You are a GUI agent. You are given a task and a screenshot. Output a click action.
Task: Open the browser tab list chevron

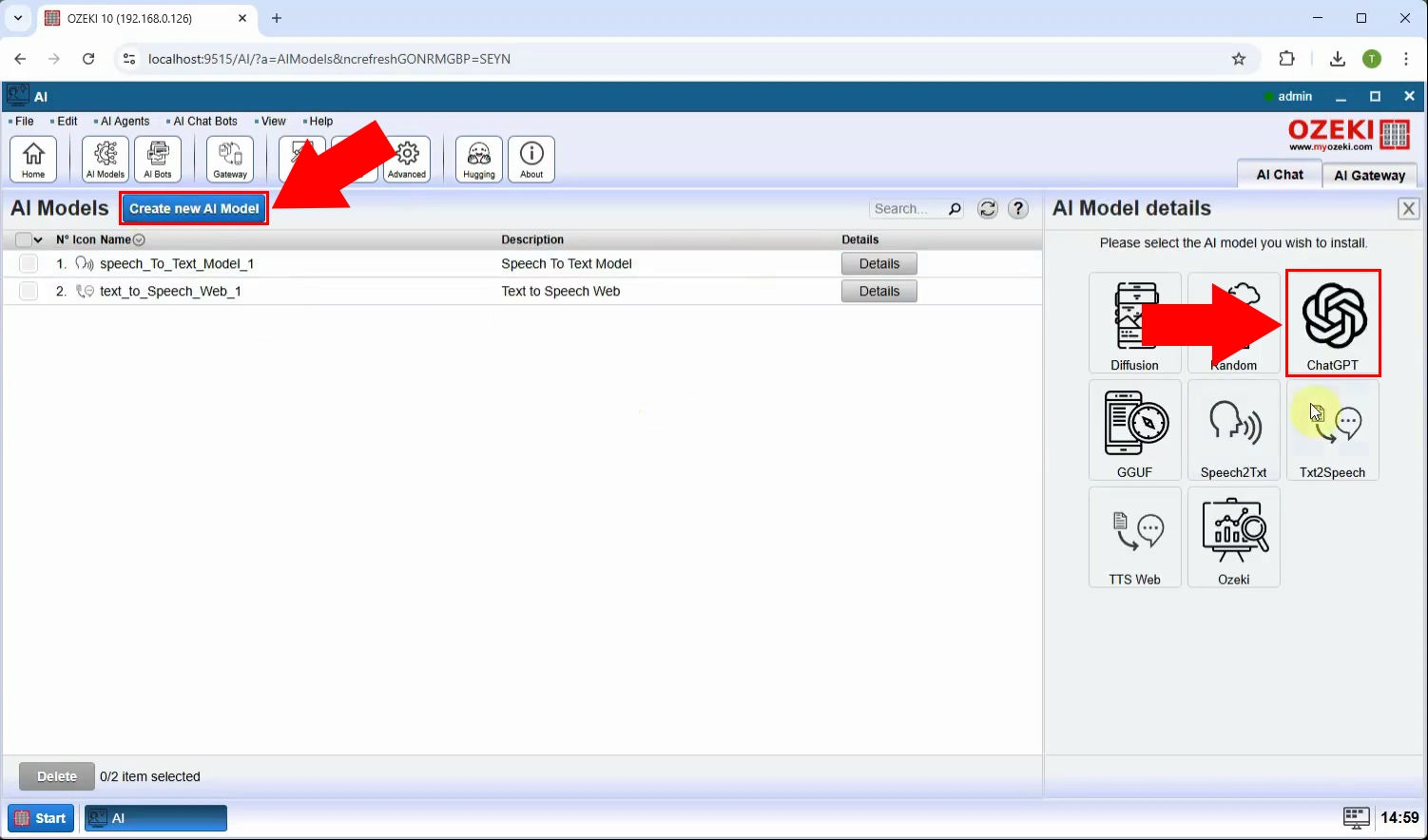(x=18, y=18)
